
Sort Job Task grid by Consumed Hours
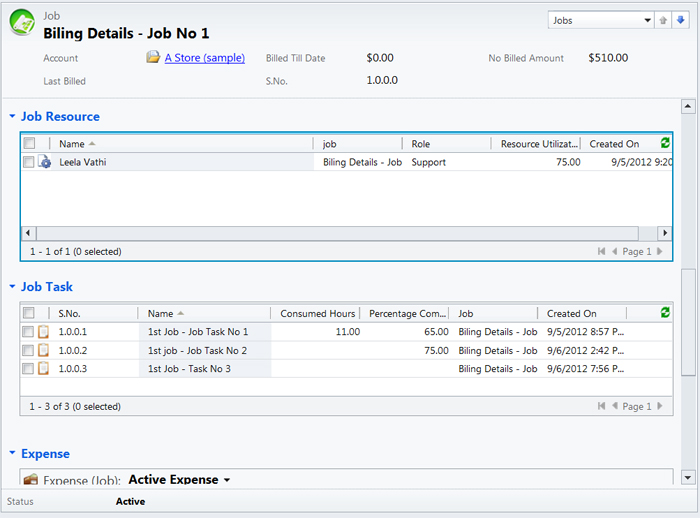[316, 313]
